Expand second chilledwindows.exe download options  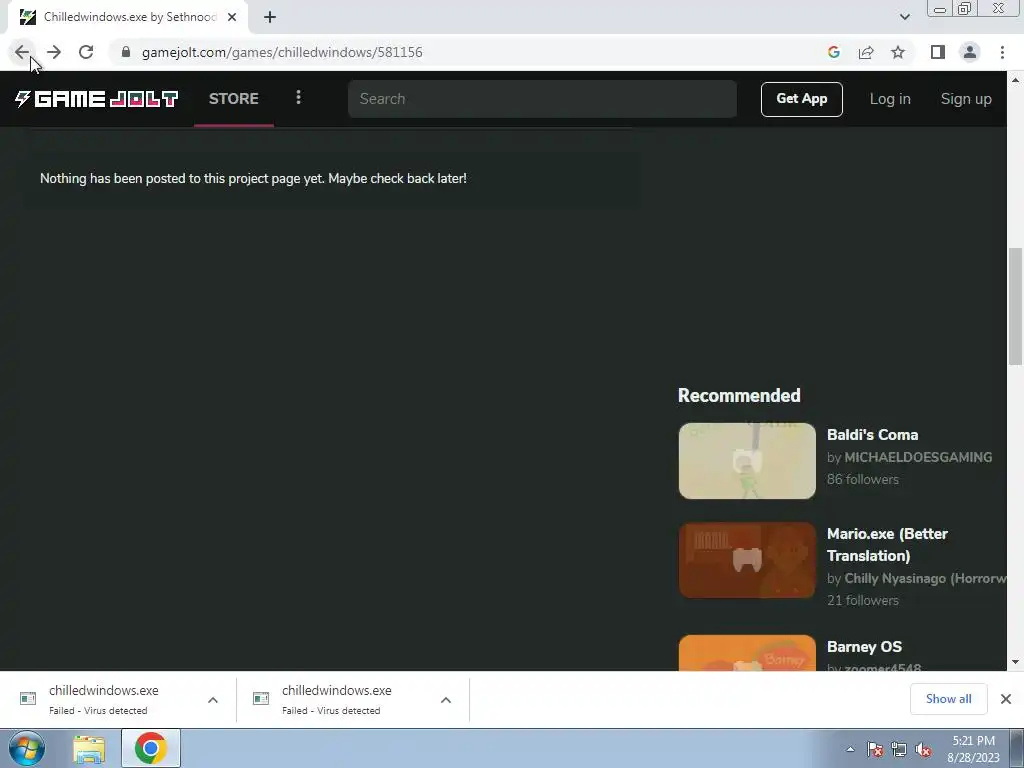point(446,699)
